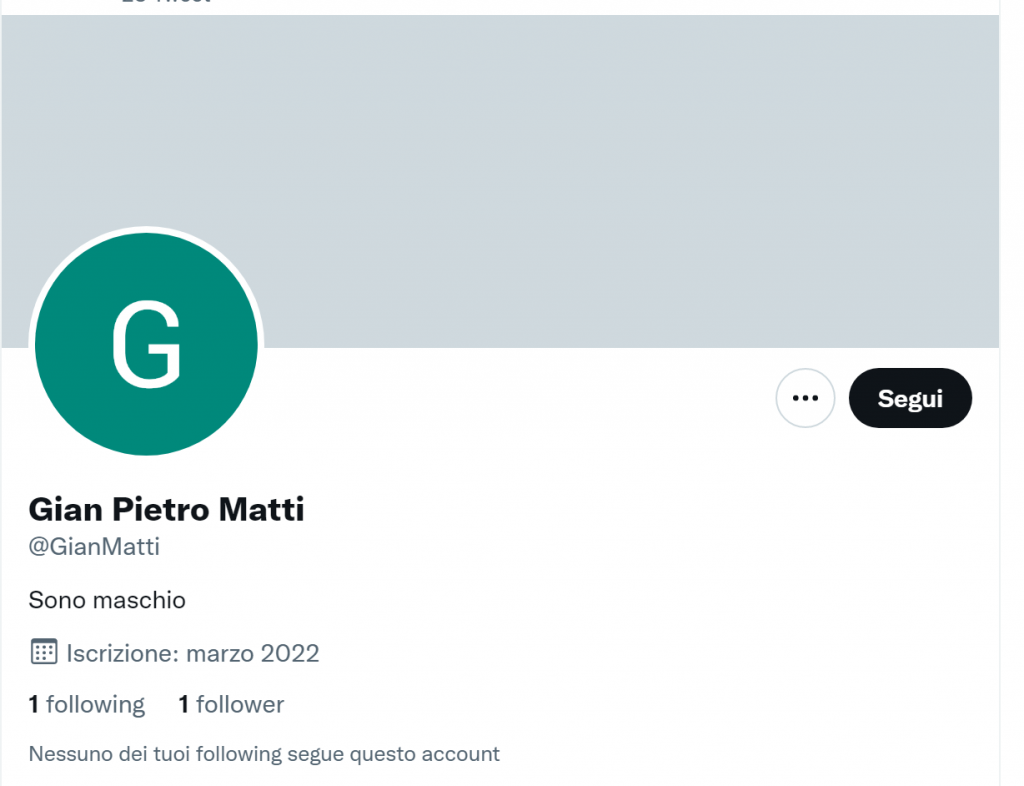The image size is (1024, 786).
Task: Click the white letter G in avatar
Action: pyautogui.click(x=146, y=345)
